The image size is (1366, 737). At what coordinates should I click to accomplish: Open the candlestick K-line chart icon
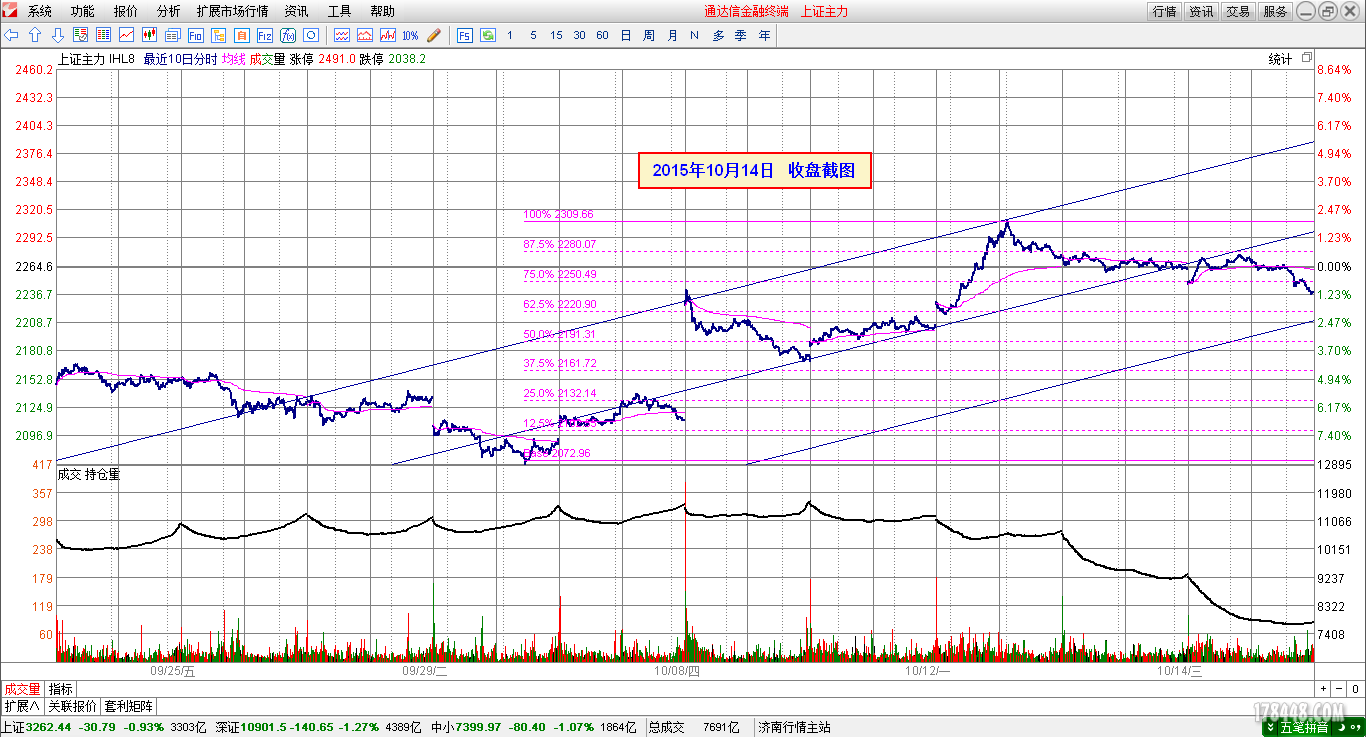pos(149,35)
